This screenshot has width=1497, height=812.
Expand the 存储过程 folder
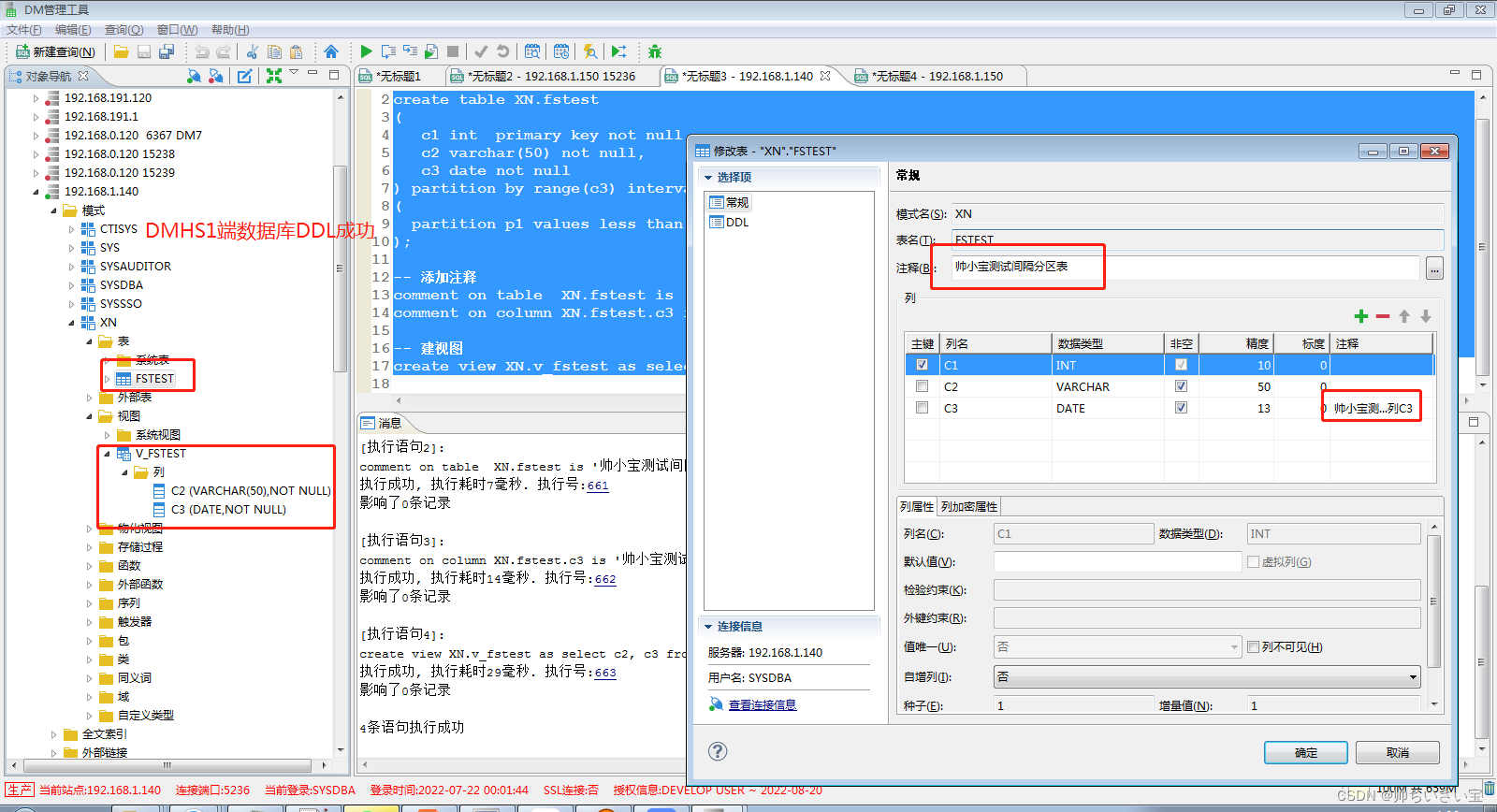coord(89,547)
